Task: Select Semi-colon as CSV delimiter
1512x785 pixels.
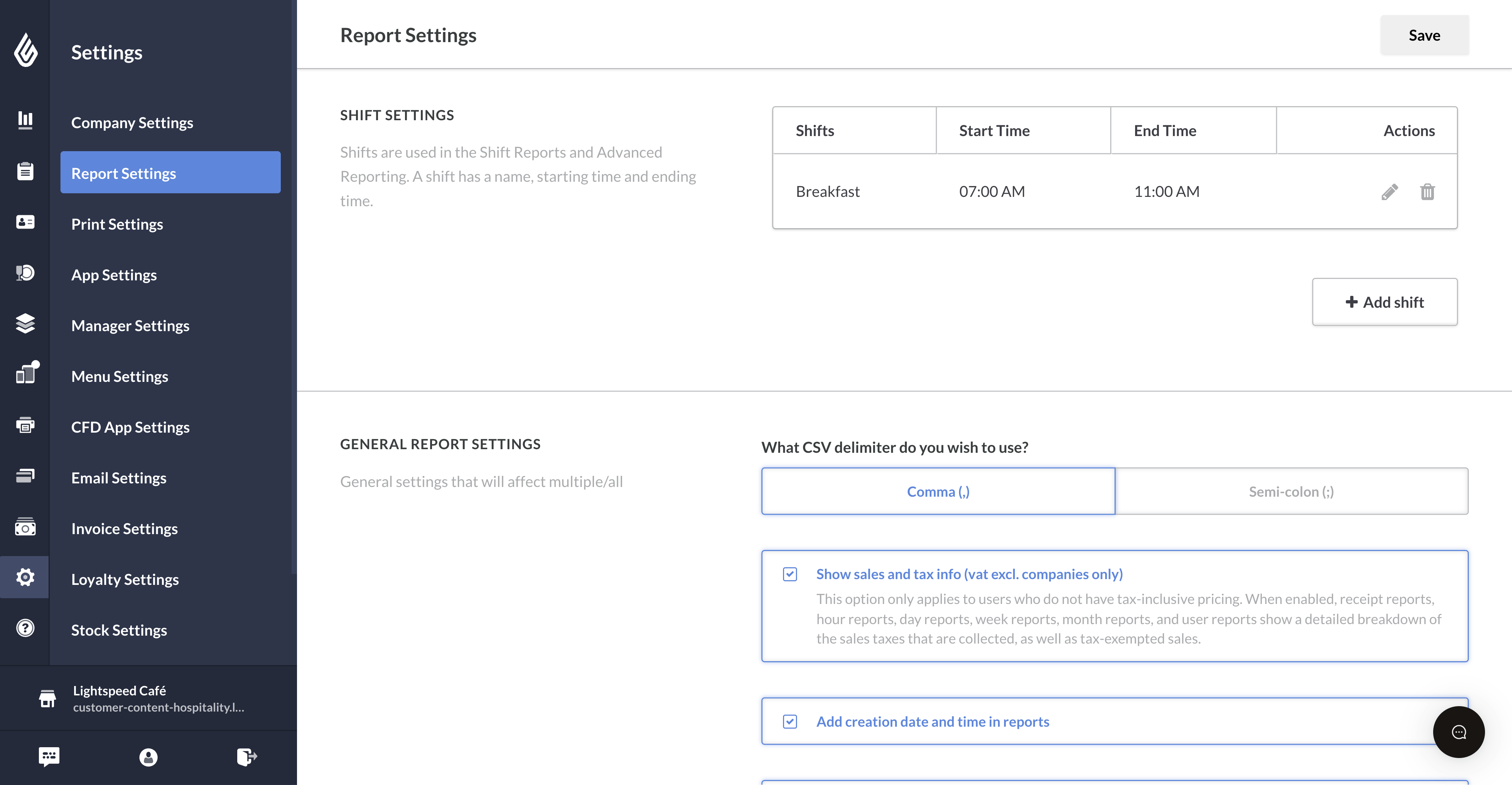Action: 1291,491
